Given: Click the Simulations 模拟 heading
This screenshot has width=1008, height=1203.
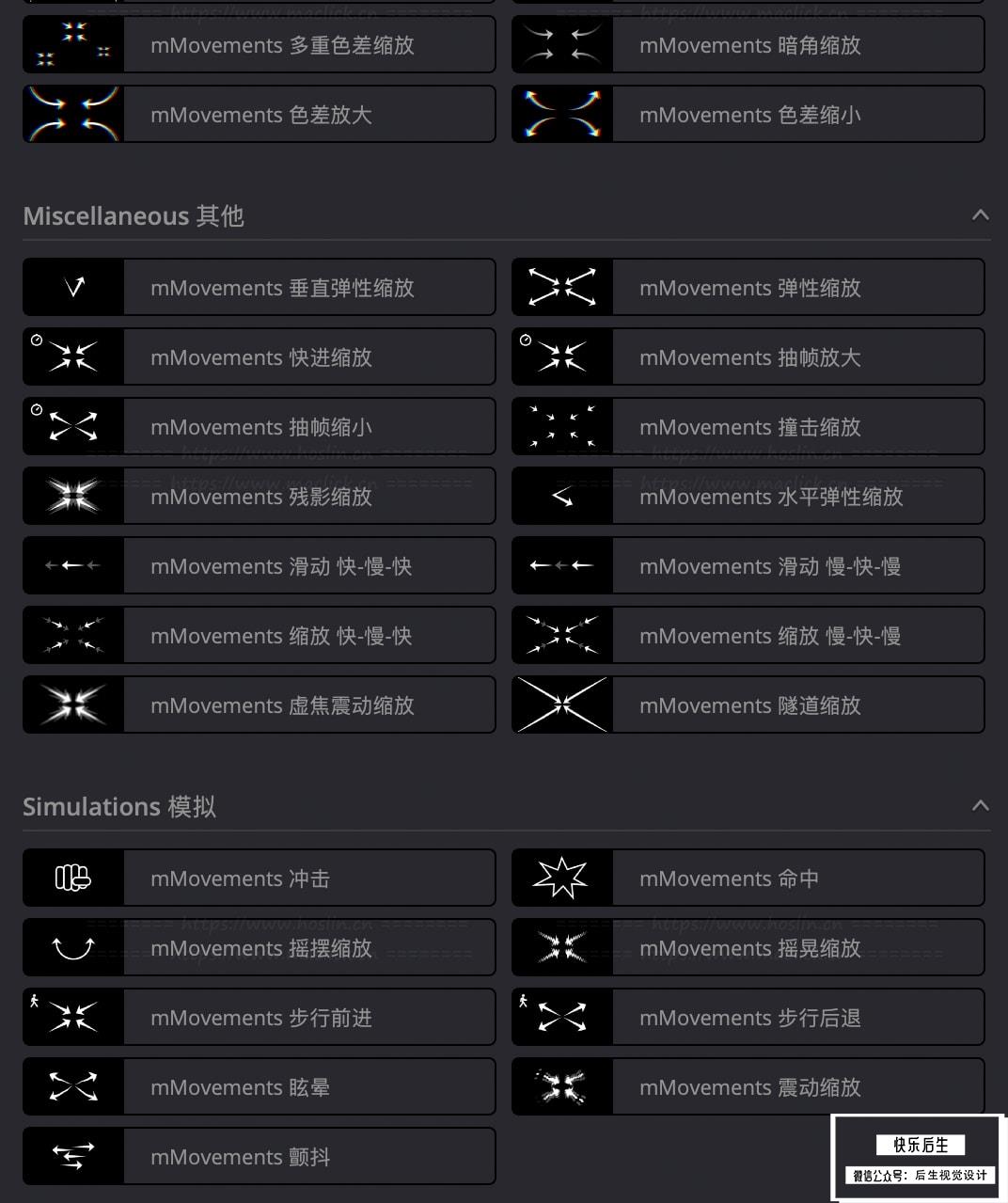Looking at the screenshot, I should (119, 807).
